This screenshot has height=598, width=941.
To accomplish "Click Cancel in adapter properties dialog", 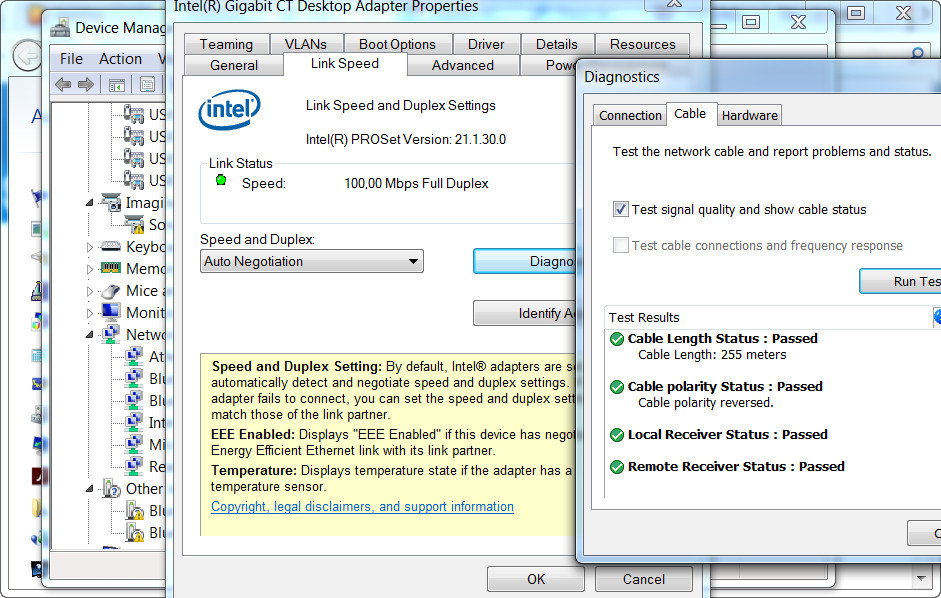I will [643, 579].
